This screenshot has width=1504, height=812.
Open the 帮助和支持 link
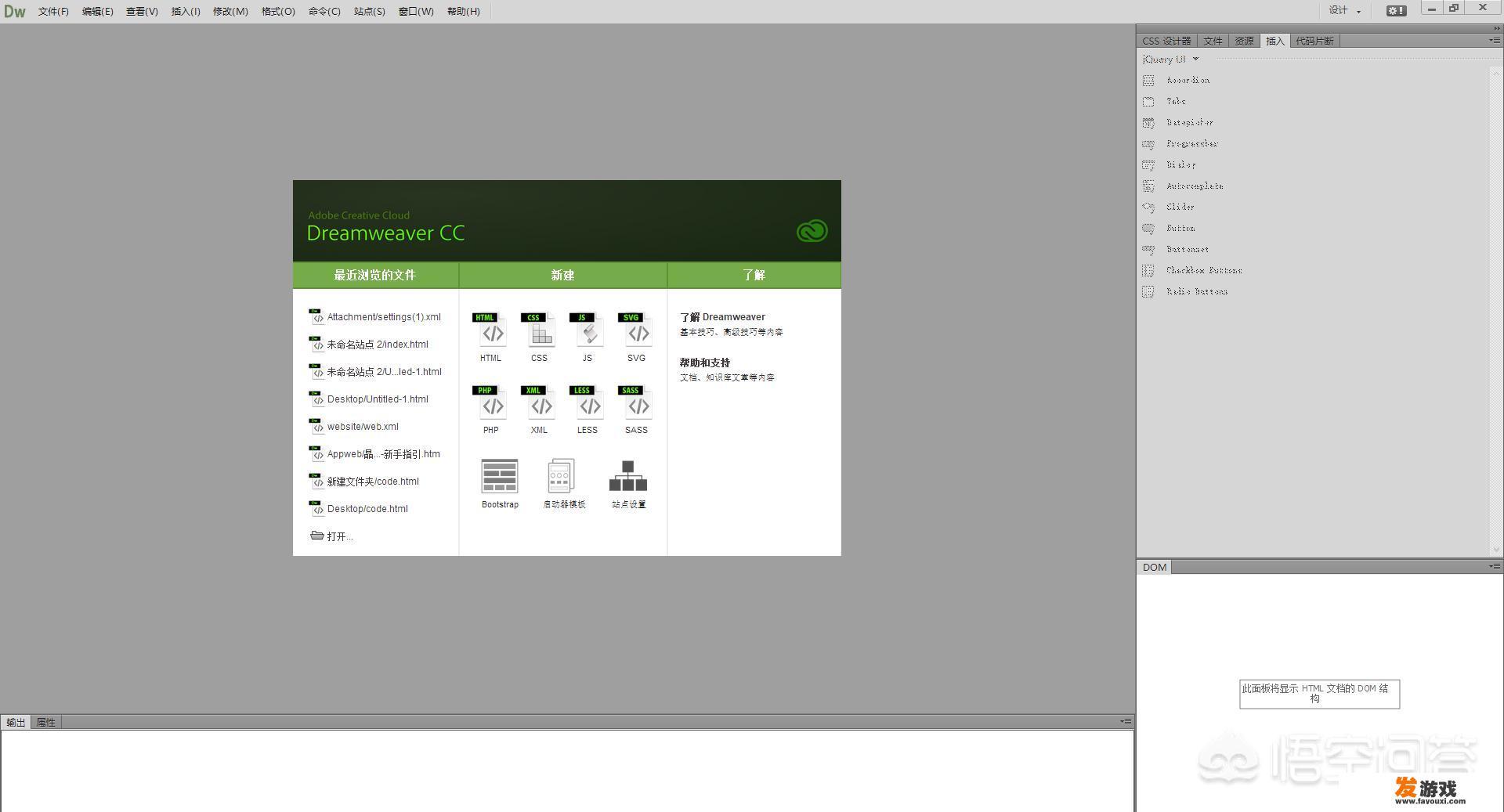click(705, 363)
